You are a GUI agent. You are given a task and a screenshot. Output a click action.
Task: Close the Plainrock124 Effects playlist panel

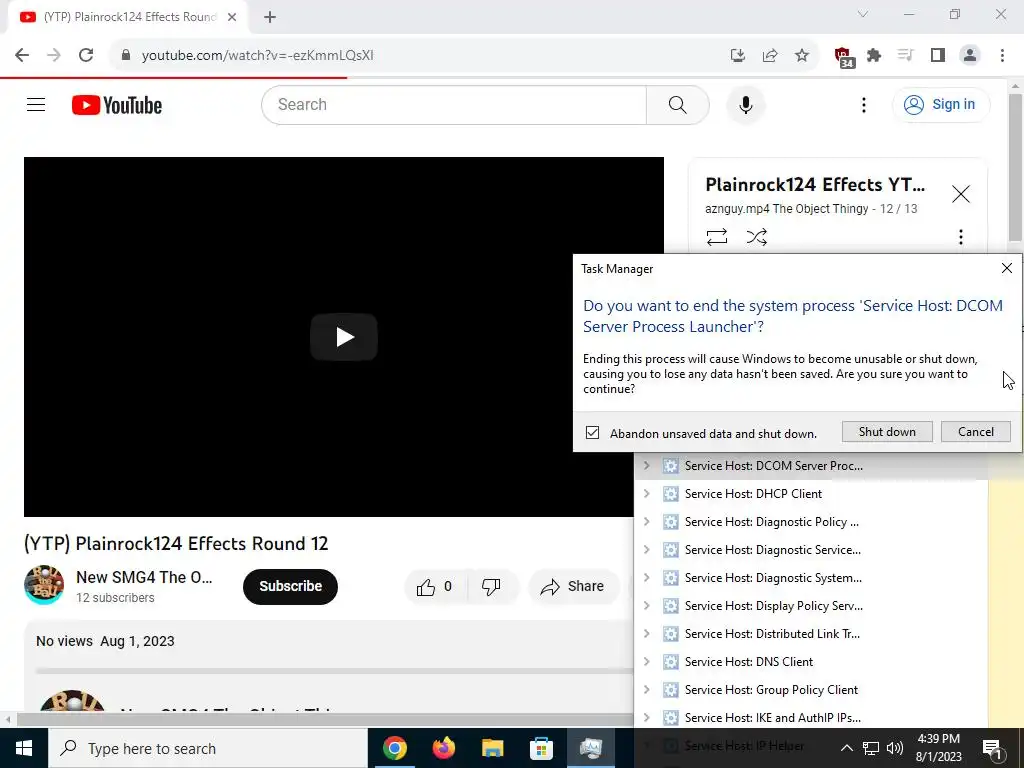coord(961,194)
